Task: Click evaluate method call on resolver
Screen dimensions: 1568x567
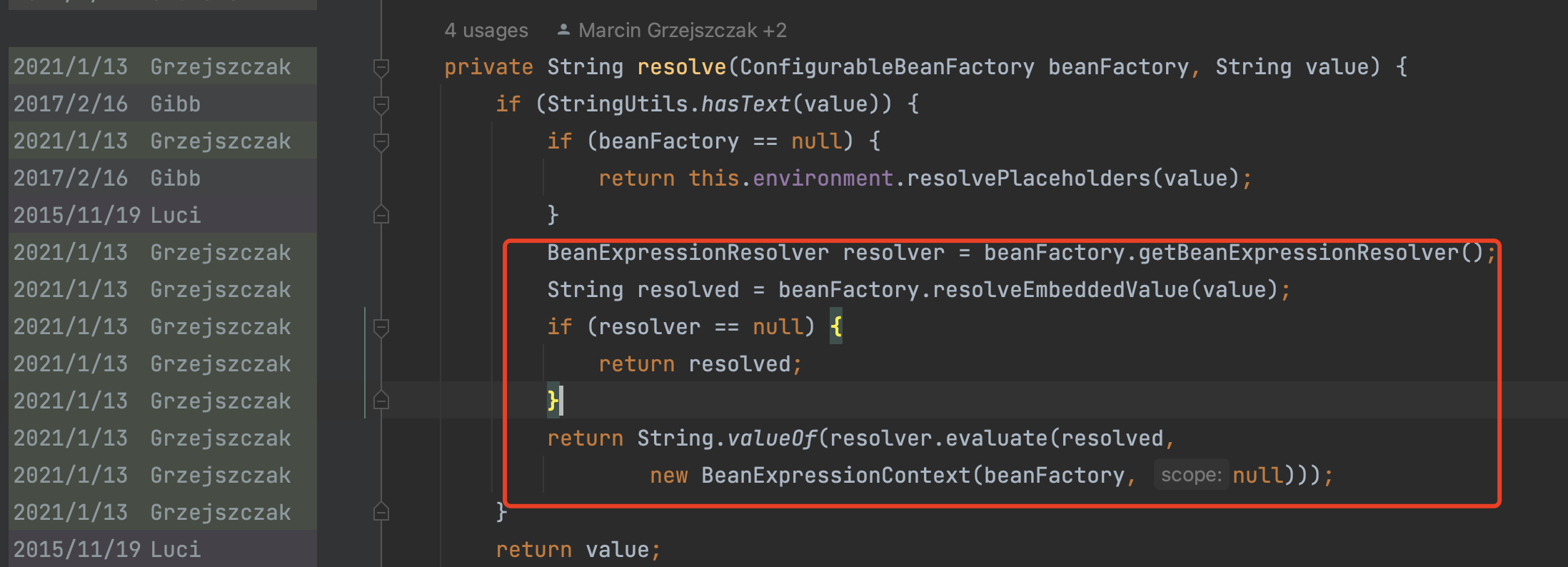Action: 996,438
